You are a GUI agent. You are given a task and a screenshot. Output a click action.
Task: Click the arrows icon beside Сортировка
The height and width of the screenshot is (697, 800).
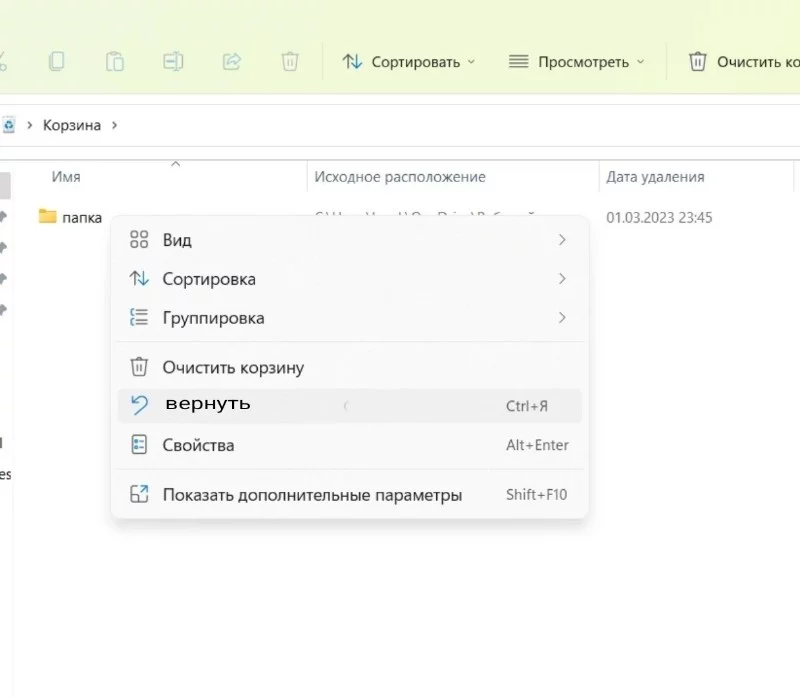tap(139, 279)
